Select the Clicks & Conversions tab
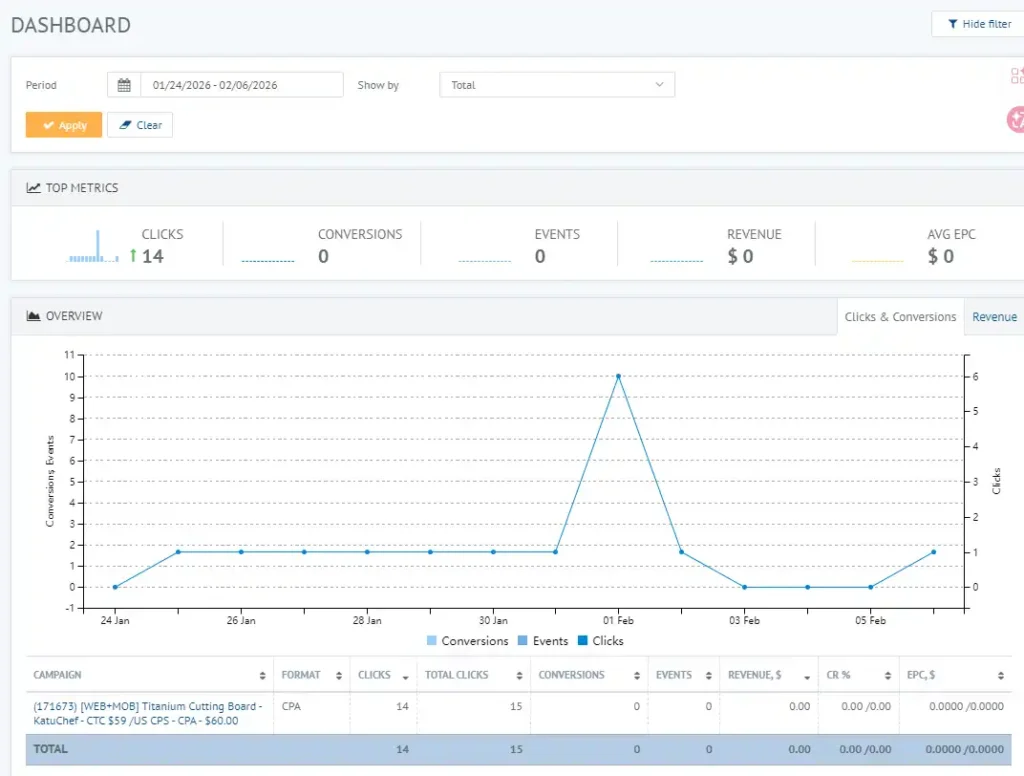1024x776 pixels. tap(900, 317)
